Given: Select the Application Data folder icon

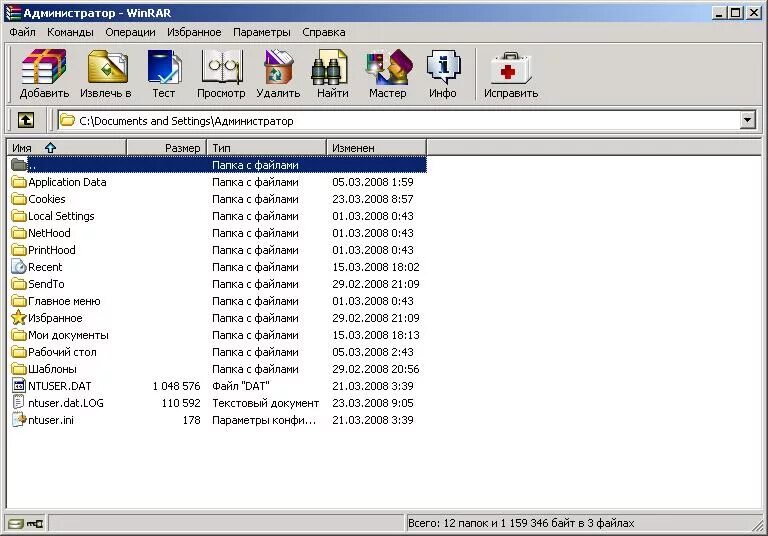Looking at the screenshot, I should (19, 182).
